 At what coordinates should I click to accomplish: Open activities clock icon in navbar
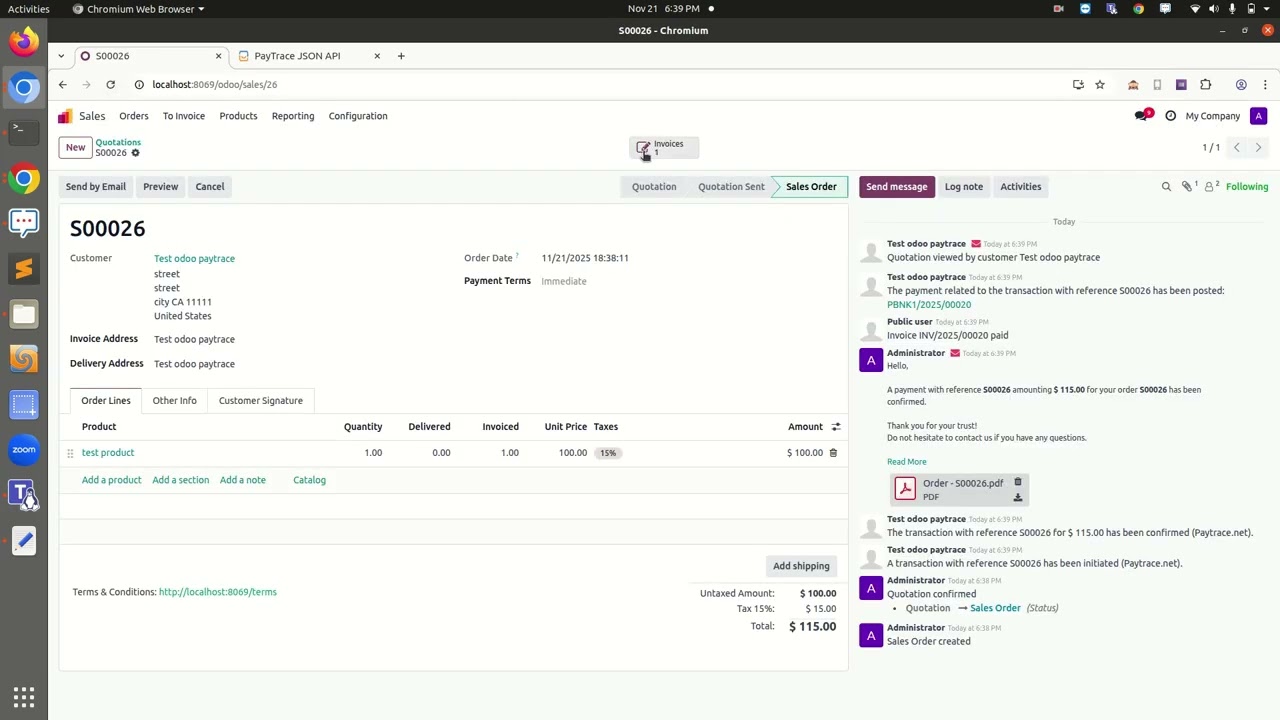point(1171,116)
